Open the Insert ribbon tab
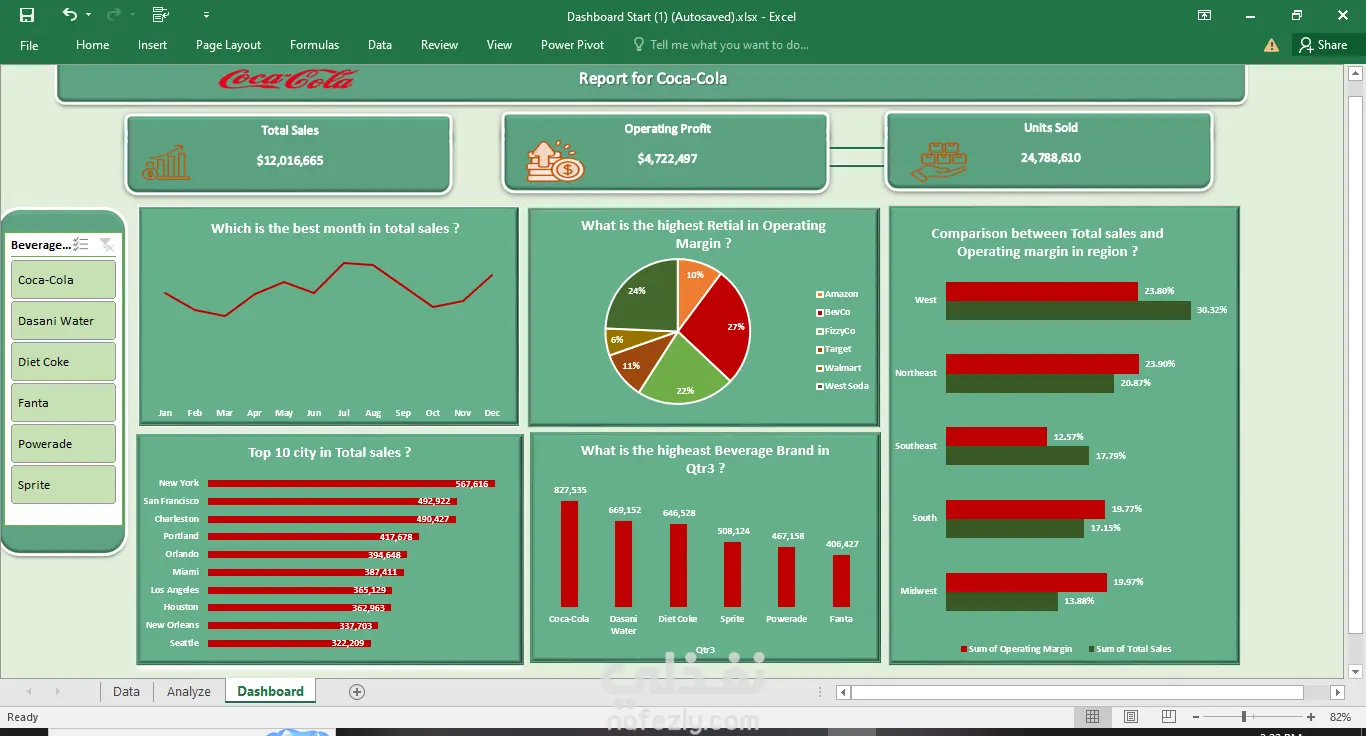 click(x=153, y=45)
